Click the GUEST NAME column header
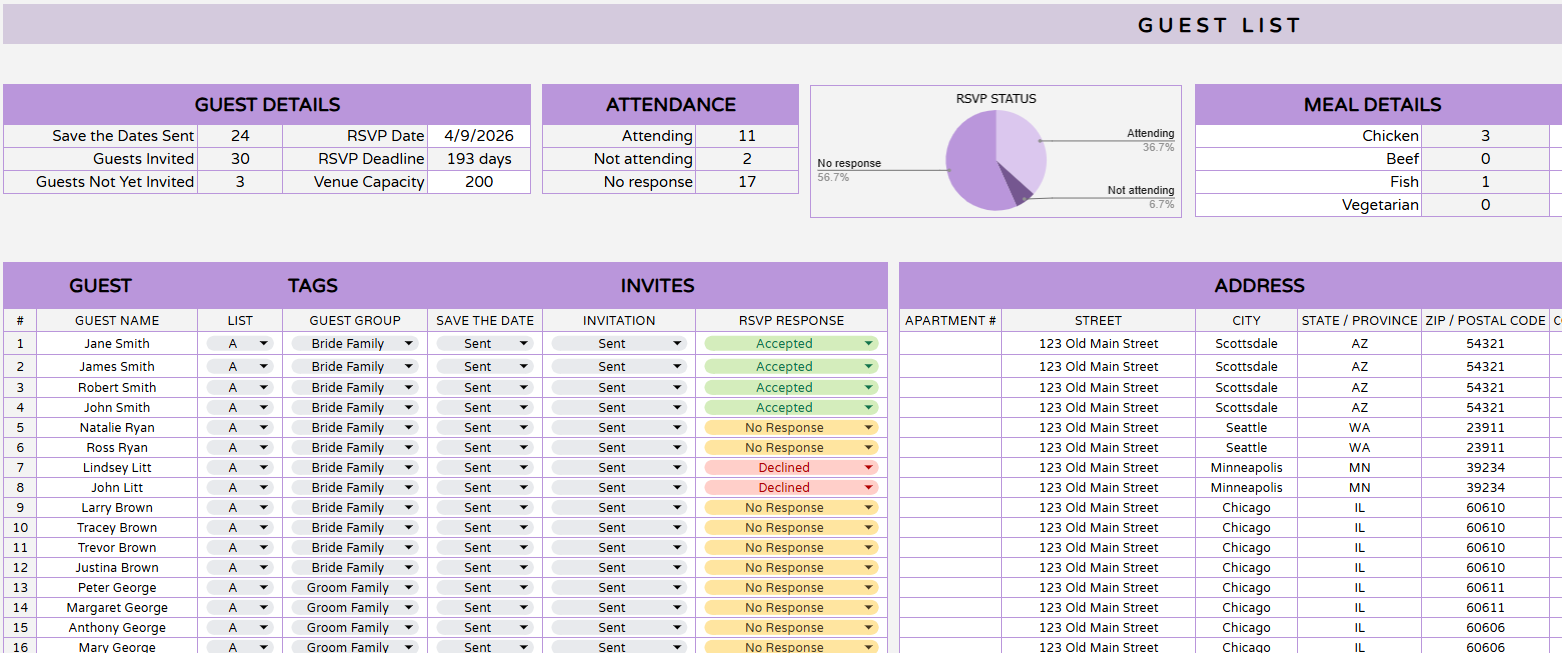This screenshot has width=1562, height=653. pyautogui.click(x=117, y=321)
